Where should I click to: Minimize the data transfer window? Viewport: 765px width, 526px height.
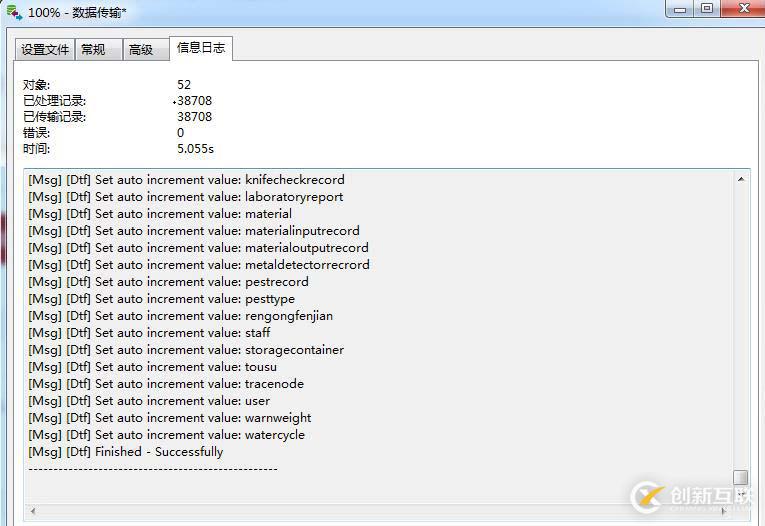point(682,8)
